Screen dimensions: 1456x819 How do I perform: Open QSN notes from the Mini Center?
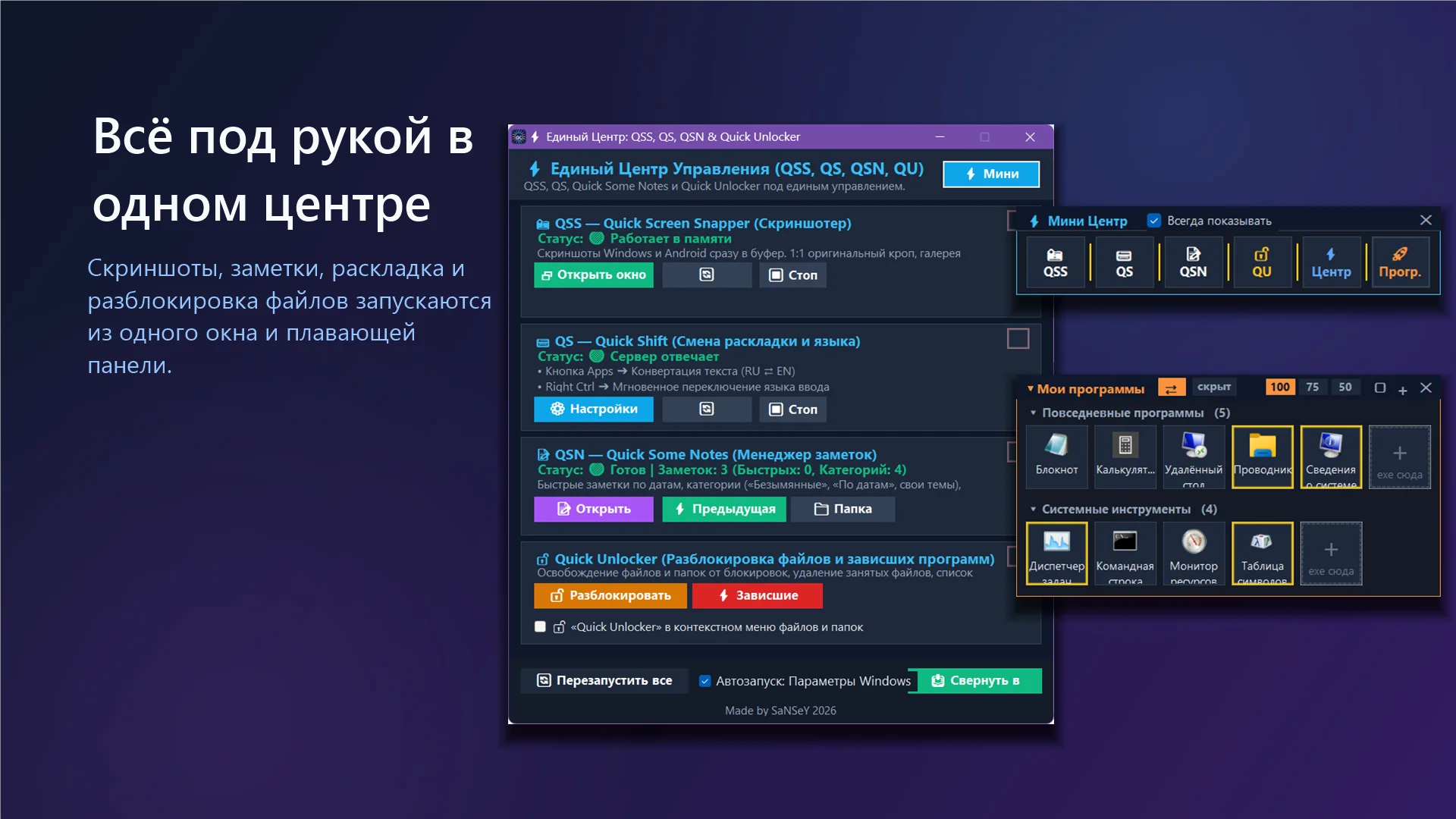point(1193,262)
